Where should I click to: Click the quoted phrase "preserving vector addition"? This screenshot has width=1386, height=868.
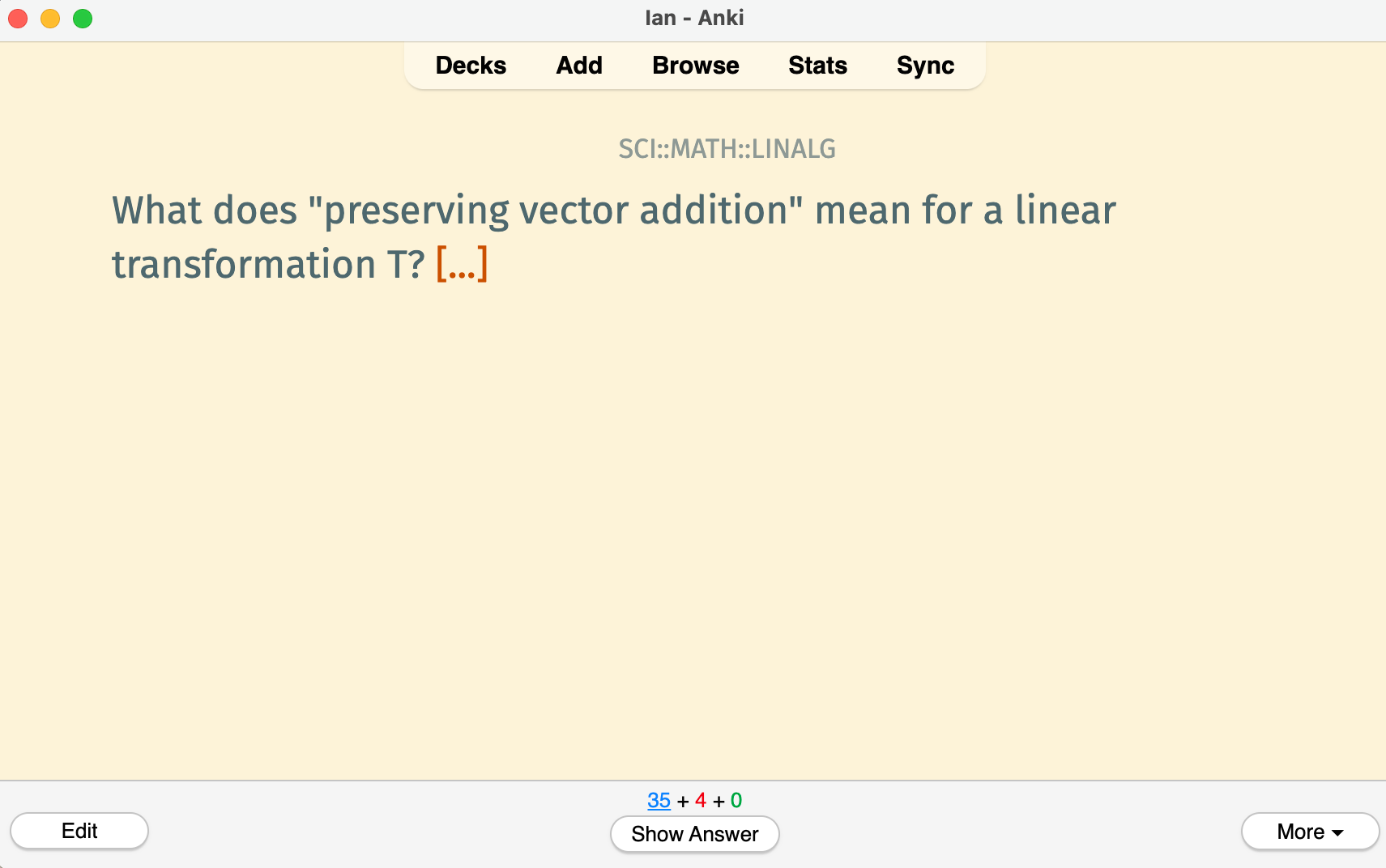click(x=556, y=211)
